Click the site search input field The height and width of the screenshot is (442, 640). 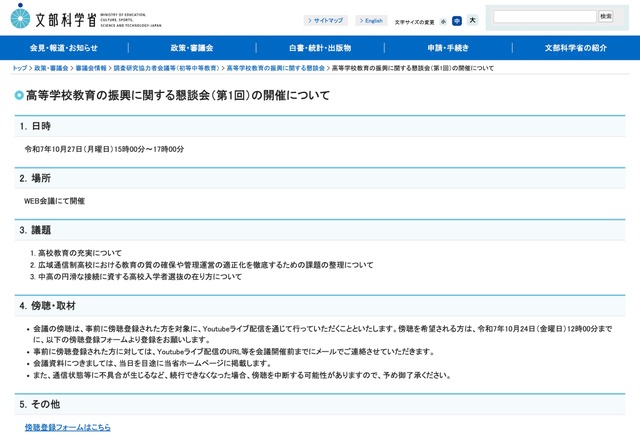click(x=544, y=17)
